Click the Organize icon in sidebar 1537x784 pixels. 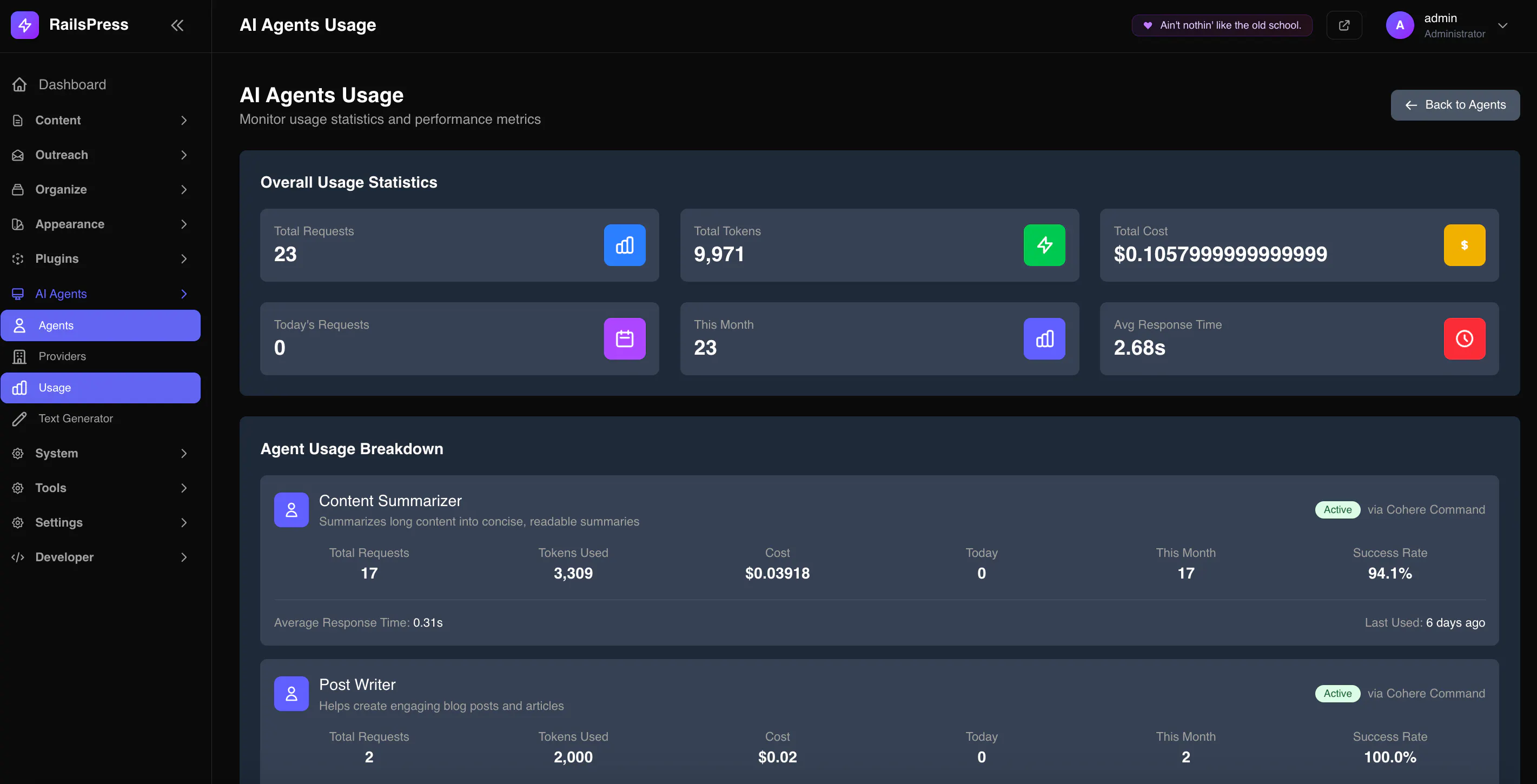[x=18, y=190]
